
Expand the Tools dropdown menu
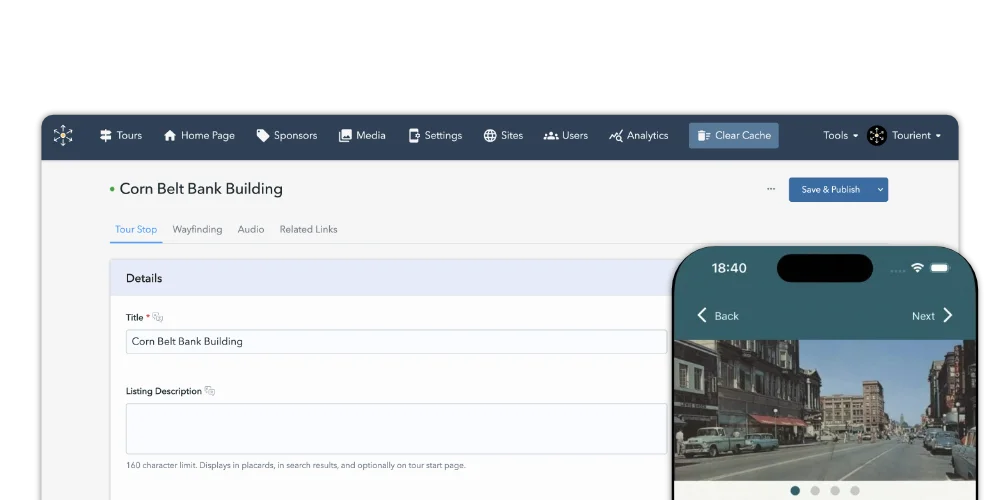841,135
